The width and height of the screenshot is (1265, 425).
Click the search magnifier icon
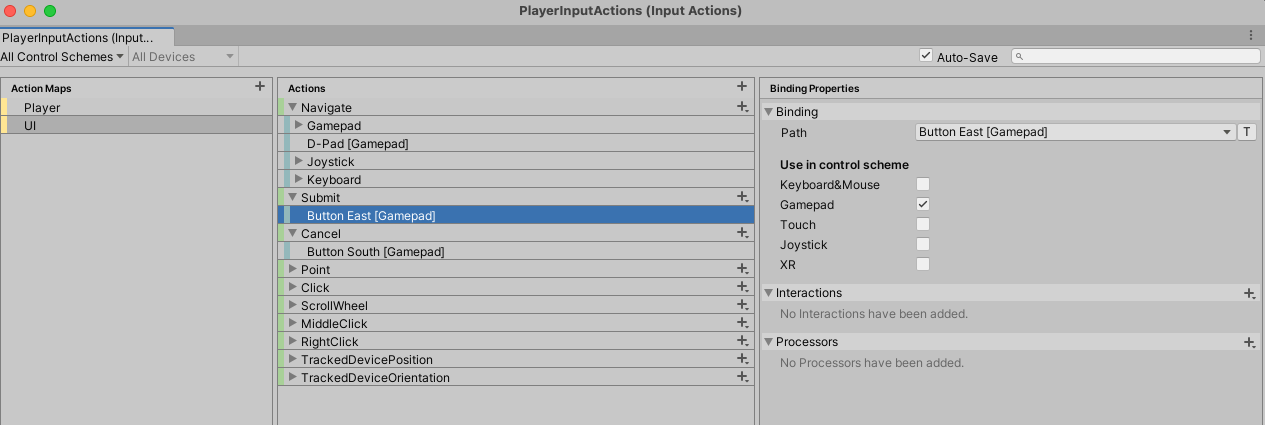1020,57
